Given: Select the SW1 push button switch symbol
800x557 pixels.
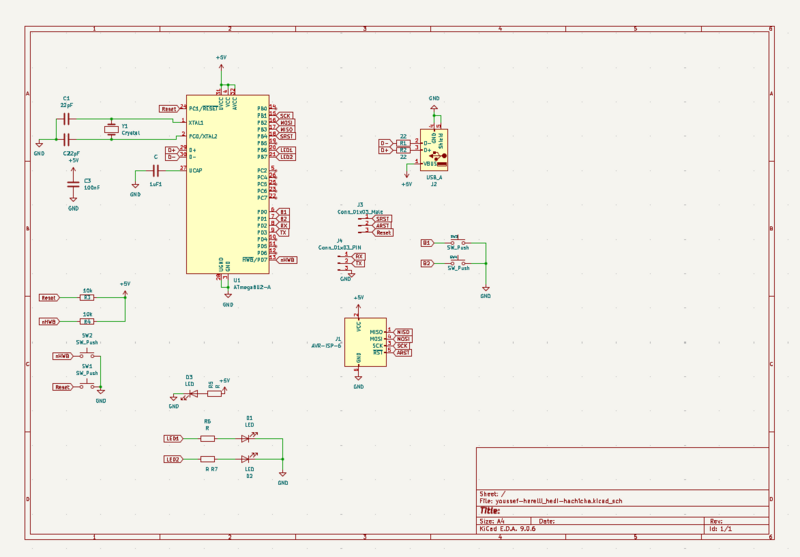Looking at the screenshot, I should click(87, 386).
